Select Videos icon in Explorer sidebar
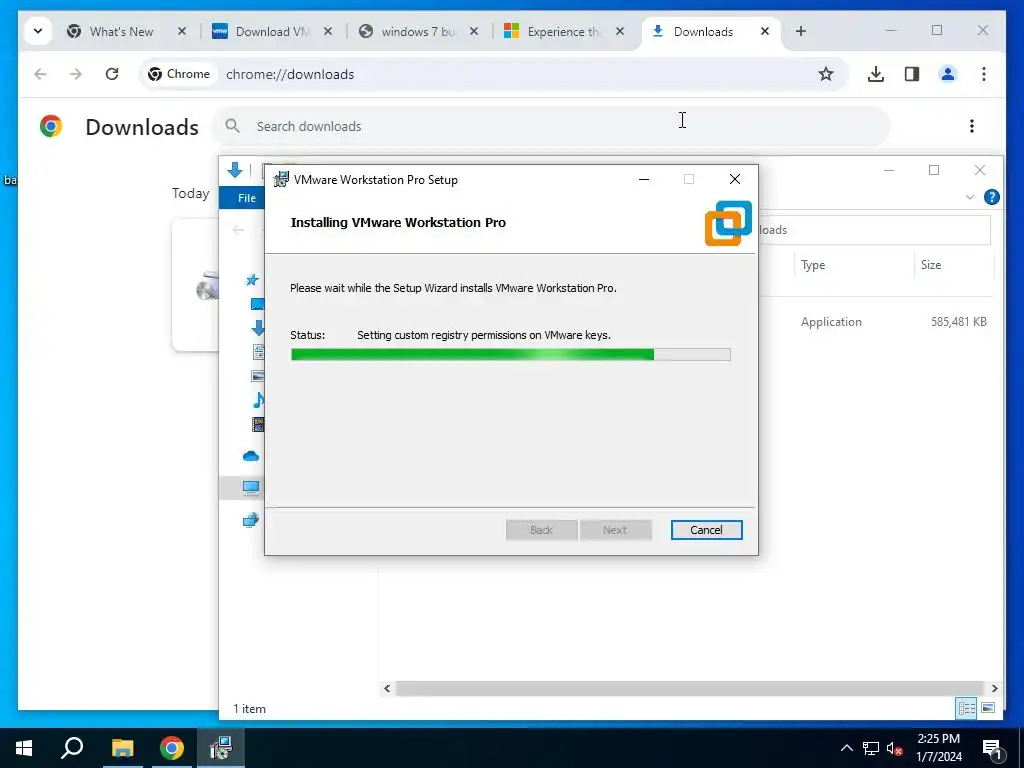1024x768 pixels. pos(258,424)
